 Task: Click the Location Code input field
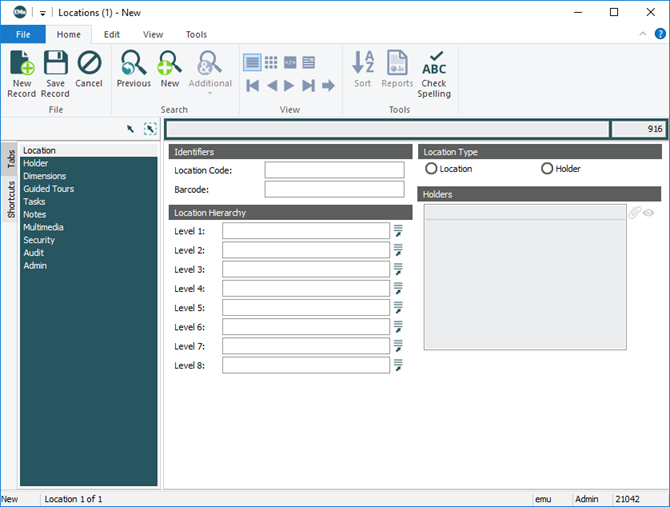pos(334,170)
